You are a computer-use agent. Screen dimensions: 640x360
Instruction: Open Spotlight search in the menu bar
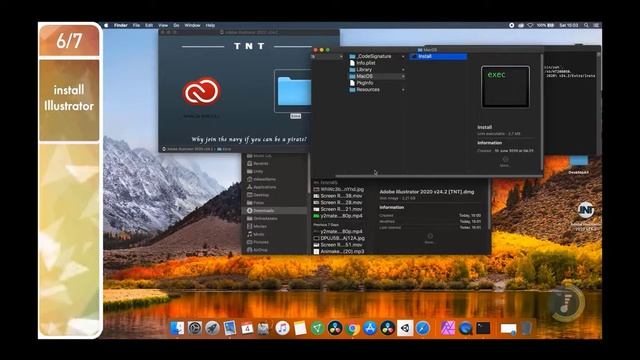586,25
